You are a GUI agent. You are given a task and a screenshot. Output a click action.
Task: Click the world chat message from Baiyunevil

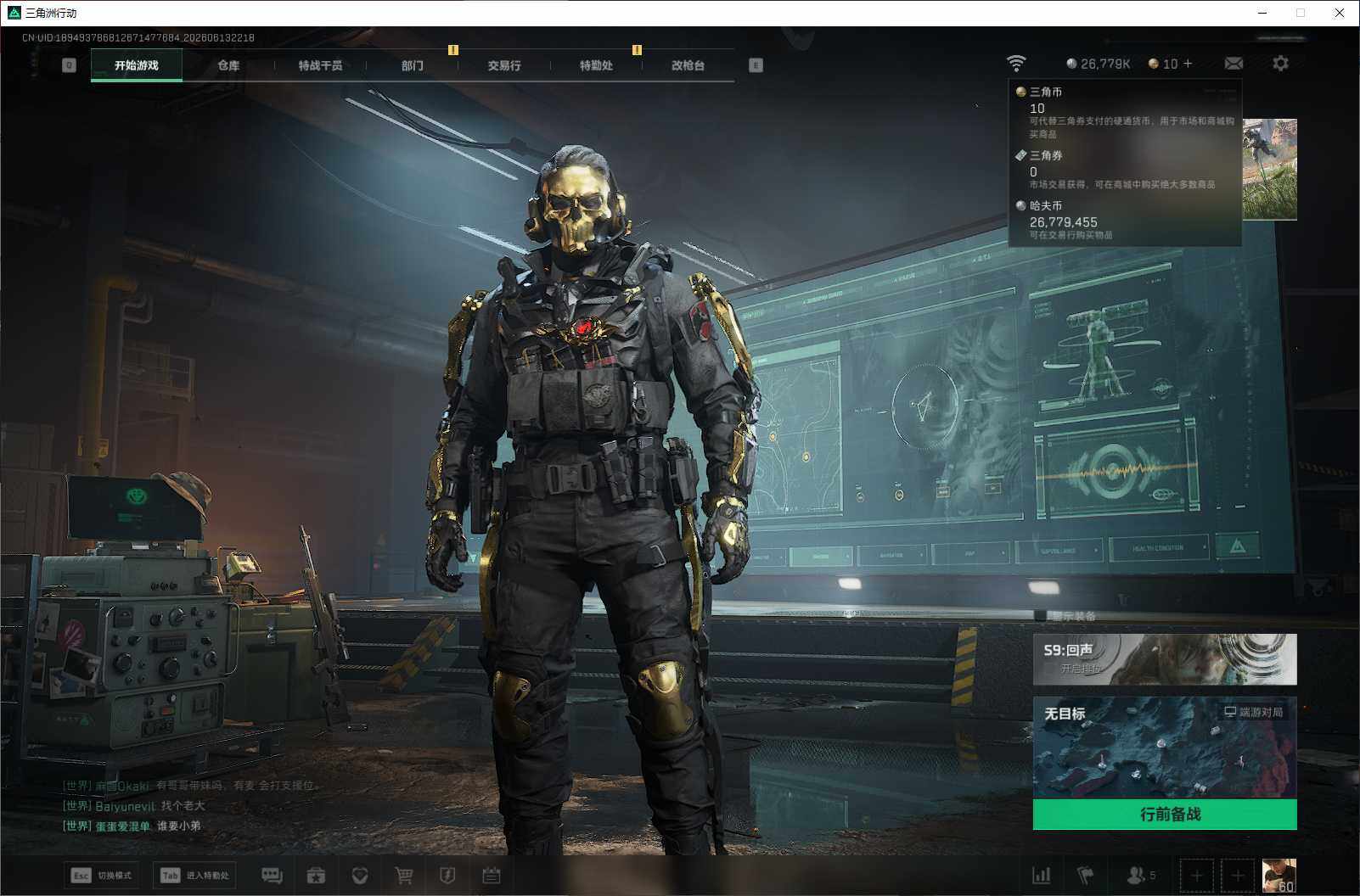(x=134, y=806)
